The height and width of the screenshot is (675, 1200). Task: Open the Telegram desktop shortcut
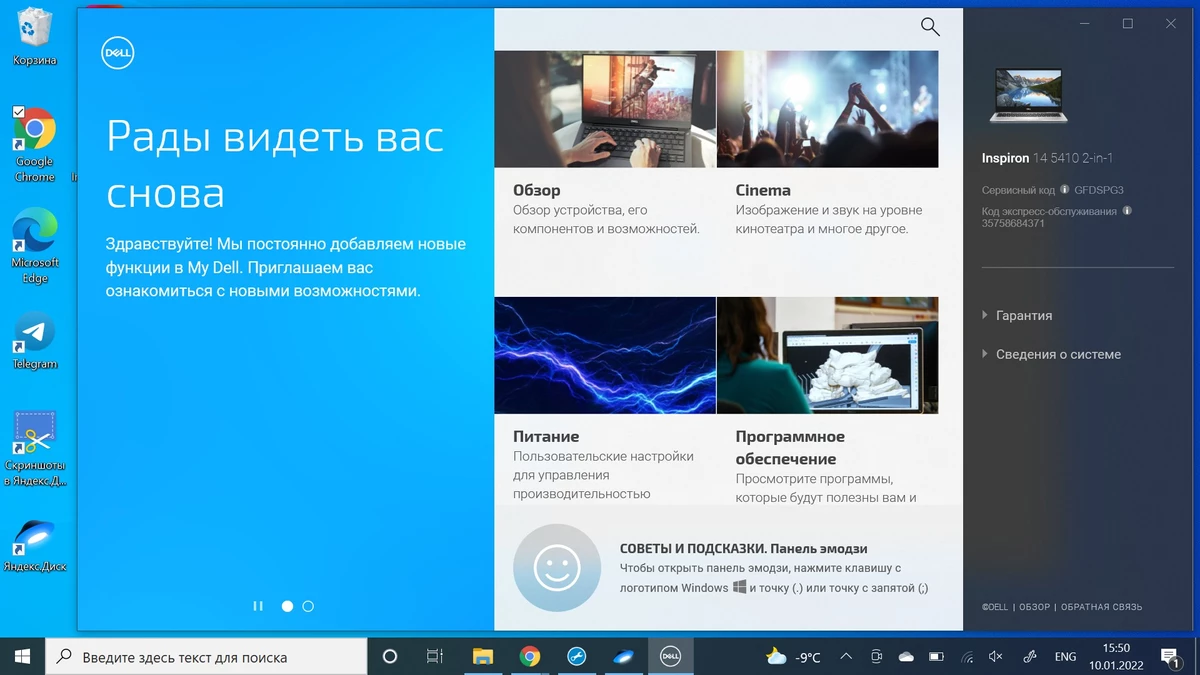click(x=35, y=341)
